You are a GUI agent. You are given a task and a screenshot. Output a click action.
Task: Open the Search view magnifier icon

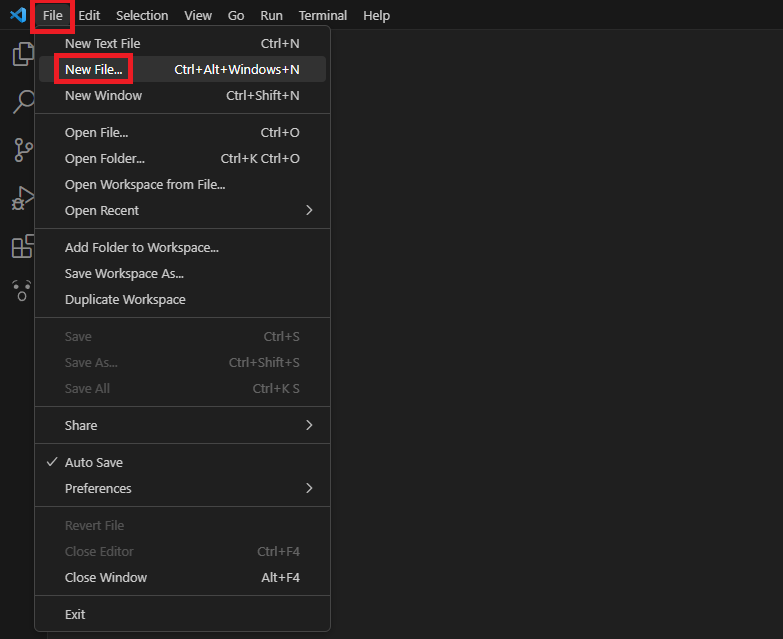(x=22, y=102)
